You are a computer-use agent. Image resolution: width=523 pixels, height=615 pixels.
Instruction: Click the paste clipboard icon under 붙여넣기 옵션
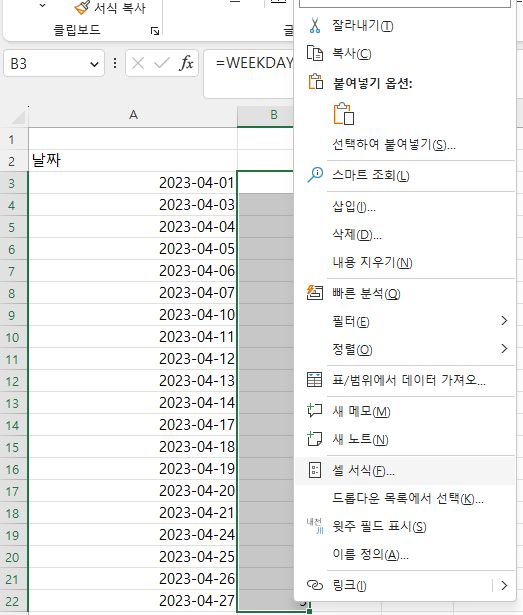[344, 114]
